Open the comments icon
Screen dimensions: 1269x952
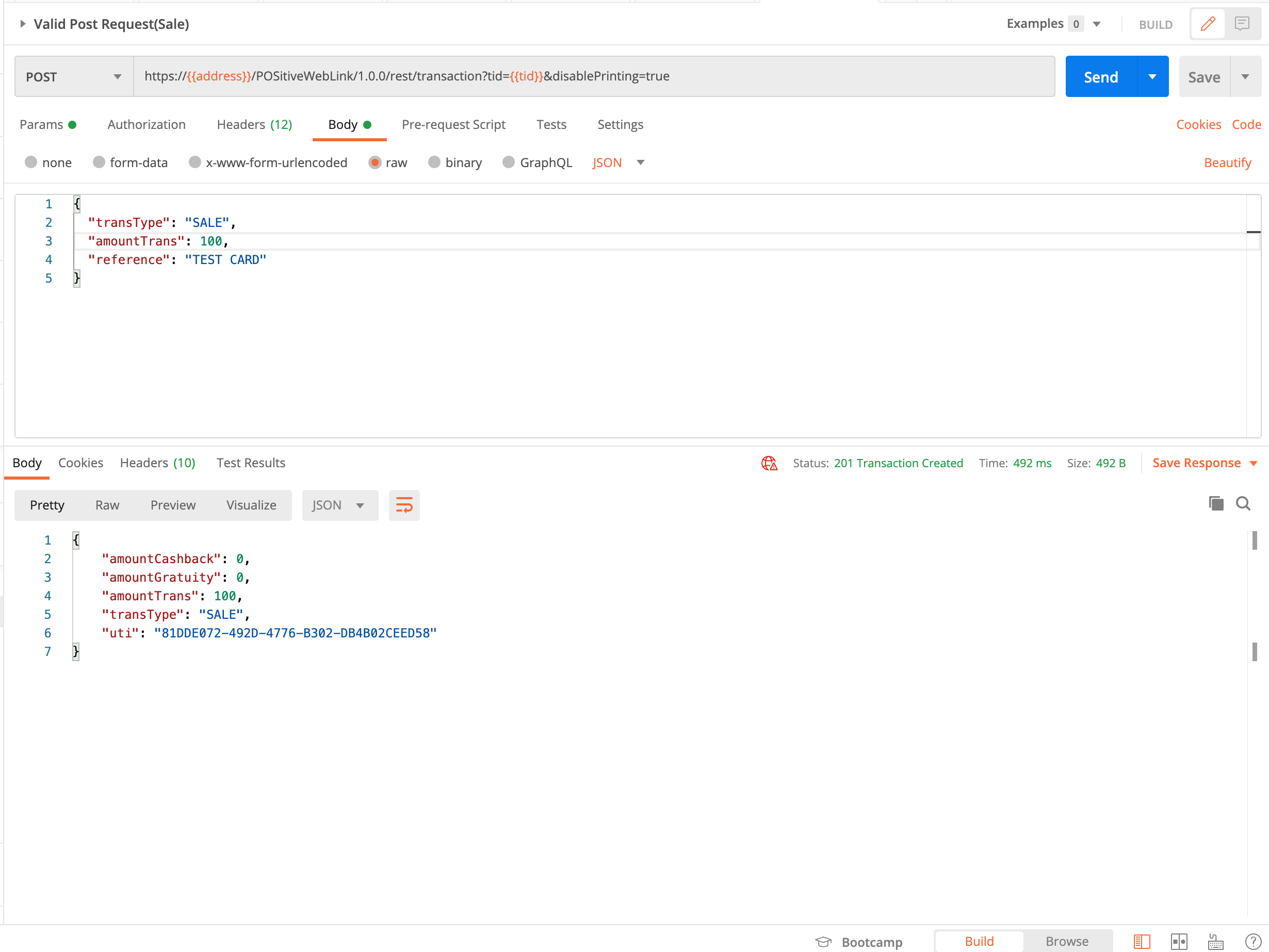pos(1242,24)
